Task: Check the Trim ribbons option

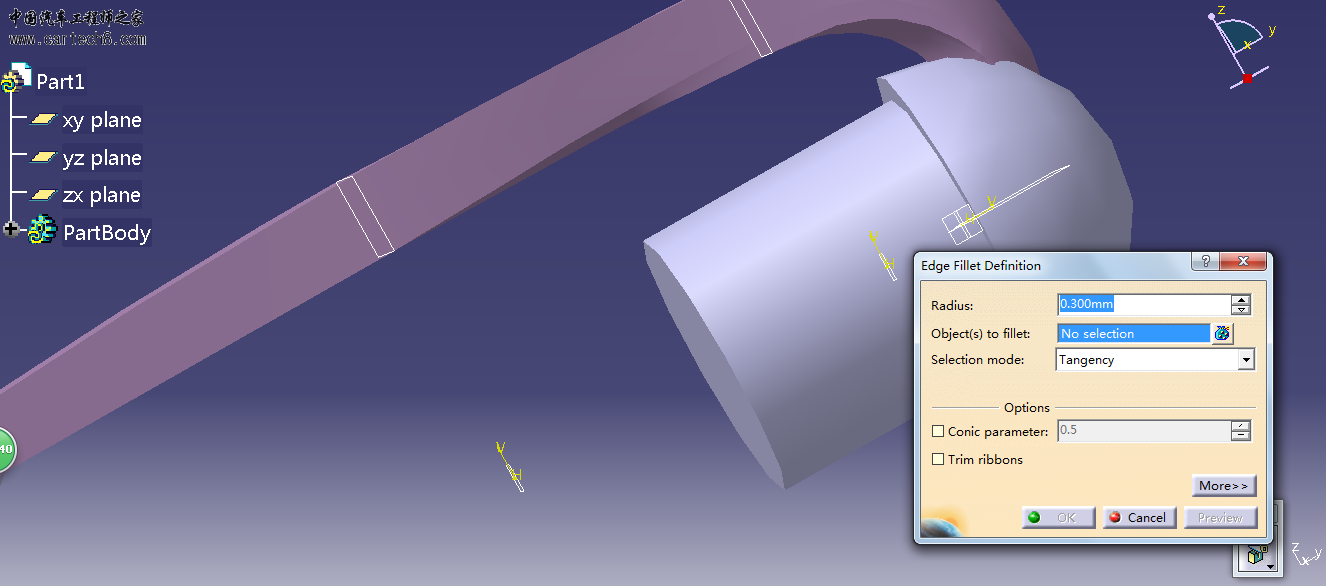Action: pos(938,460)
